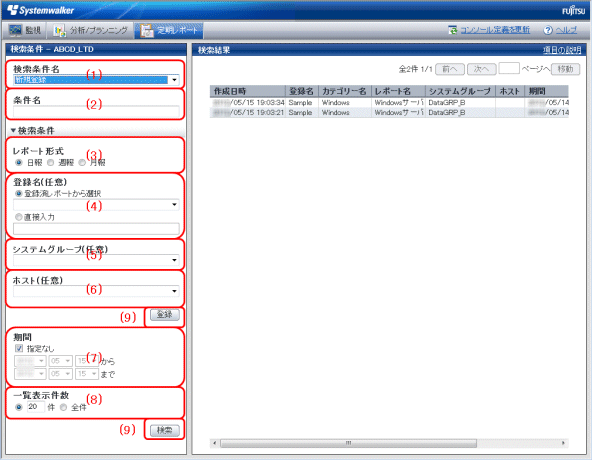Focus the page number input field
Viewport: 592px width, 460px height.
pyautogui.click(x=509, y=68)
